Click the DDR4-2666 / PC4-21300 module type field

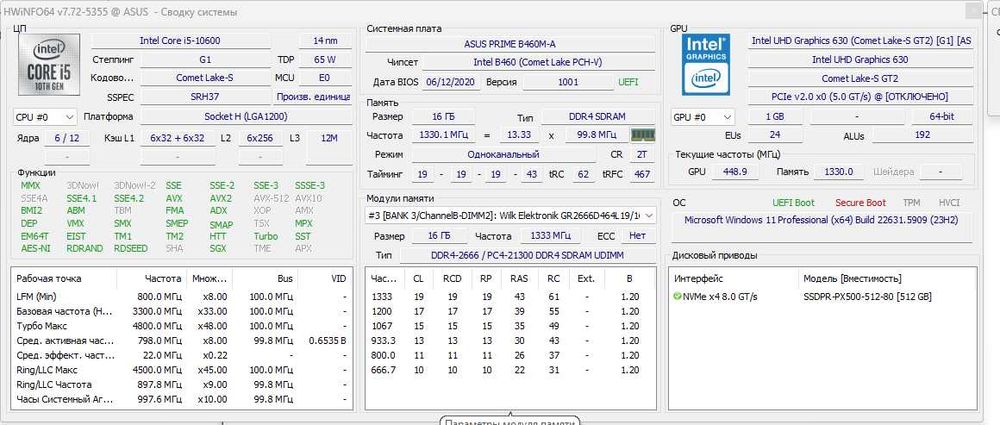[527, 255]
